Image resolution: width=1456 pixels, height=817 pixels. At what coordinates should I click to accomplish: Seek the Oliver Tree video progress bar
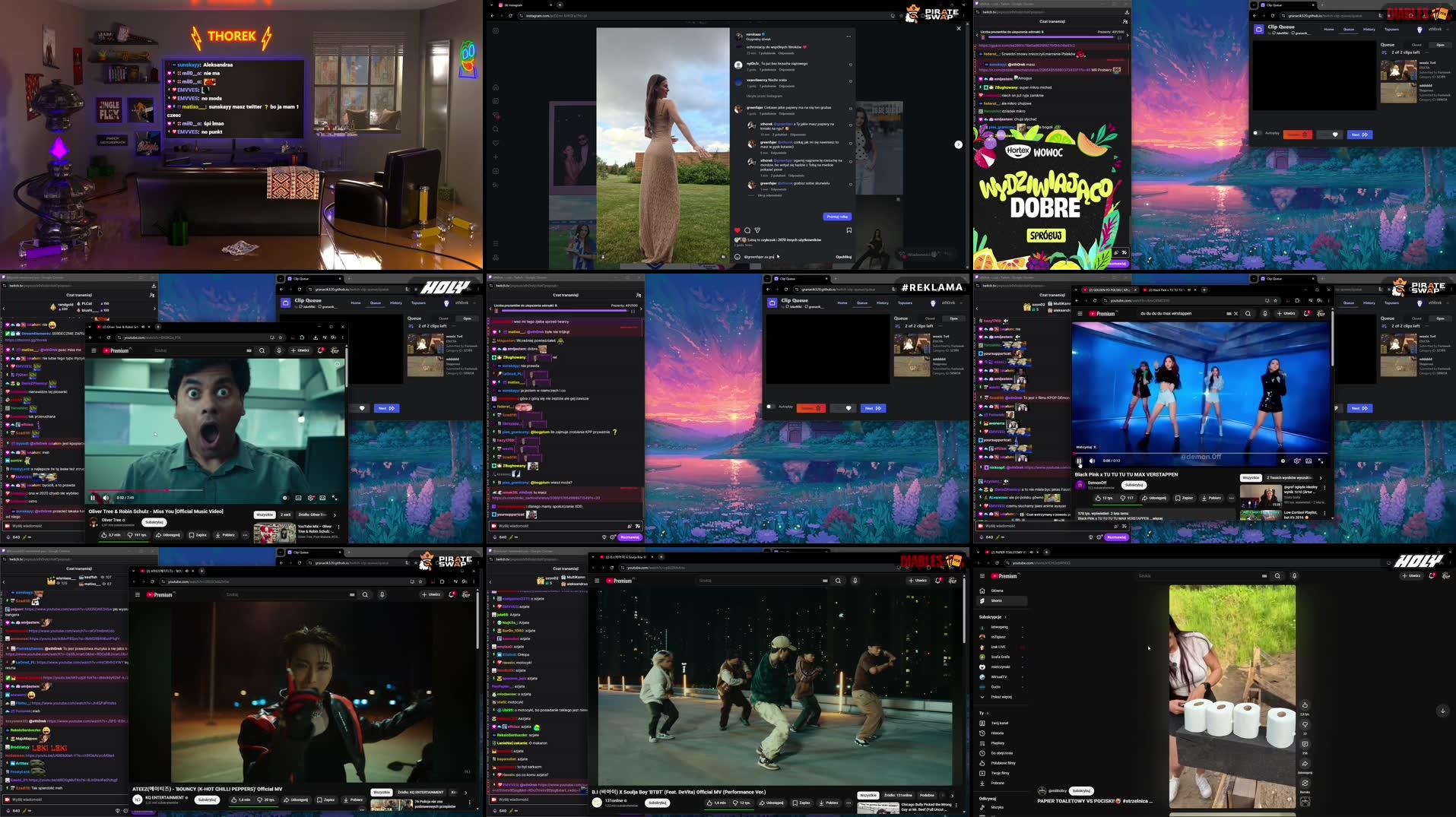pos(214,490)
